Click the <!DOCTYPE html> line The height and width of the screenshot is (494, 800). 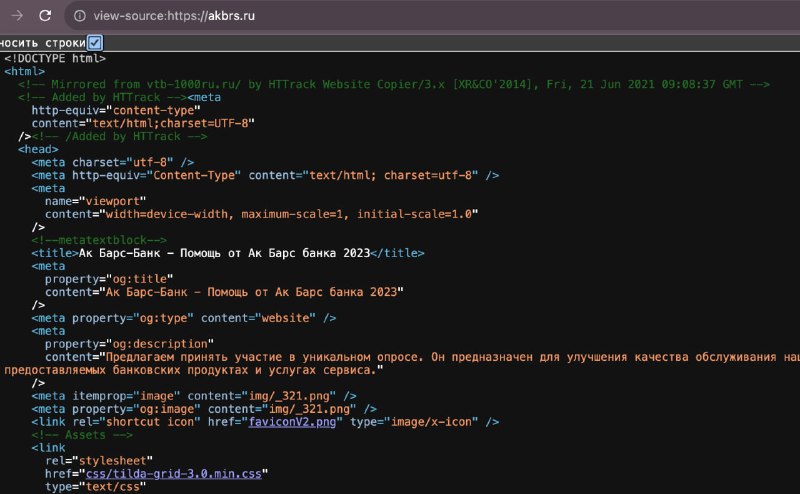pyautogui.click(x=55, y=58)
